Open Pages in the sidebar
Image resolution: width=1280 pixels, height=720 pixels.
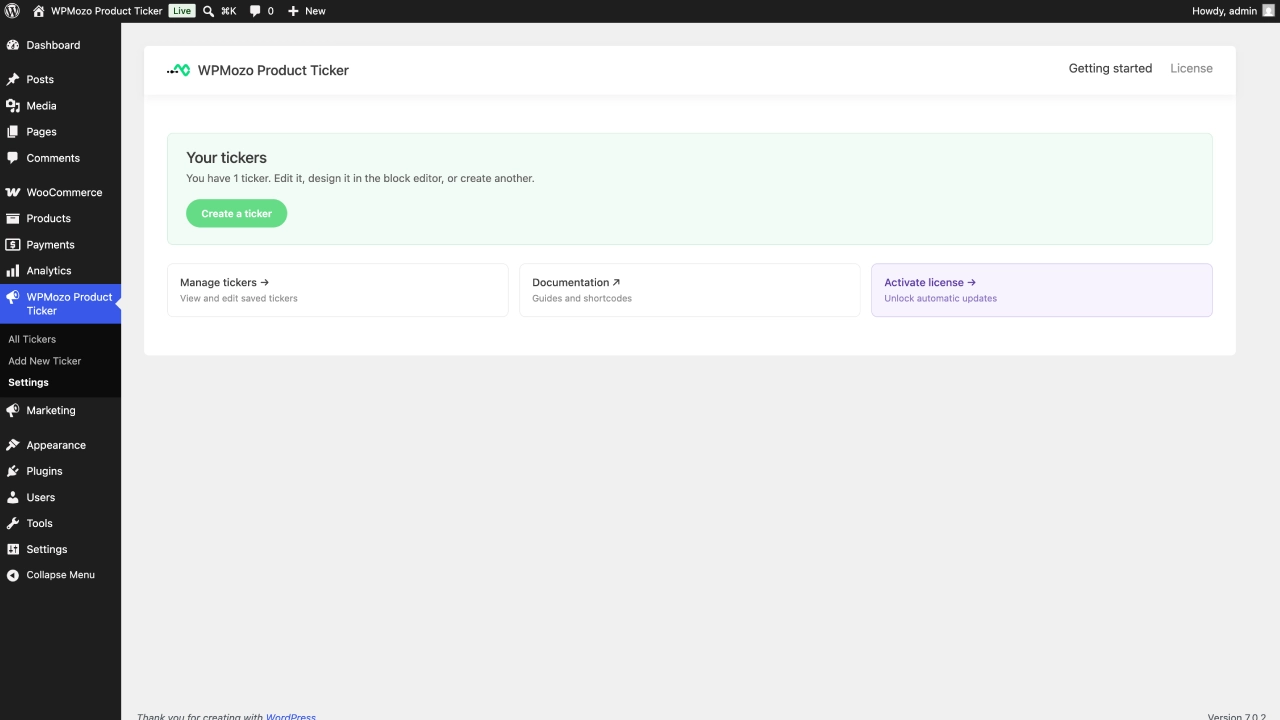coord(60,131)
